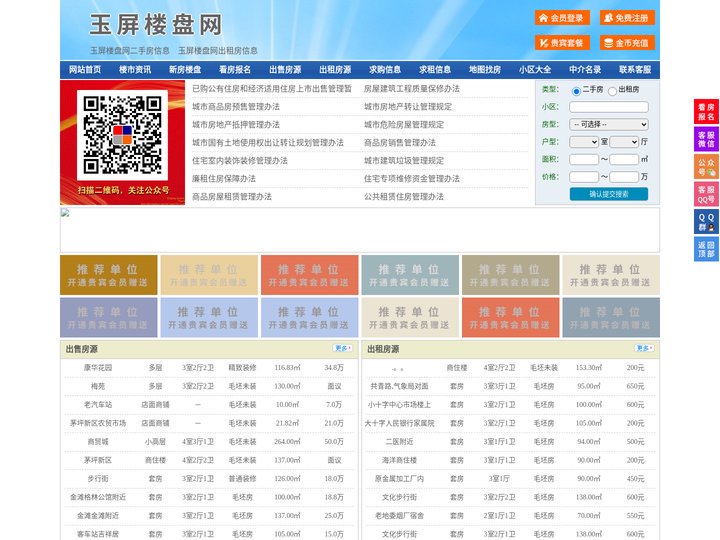The width and height of the screenshot is (720, 540).
Task: Open the 室 count dropdown
Action: point(584,142)
